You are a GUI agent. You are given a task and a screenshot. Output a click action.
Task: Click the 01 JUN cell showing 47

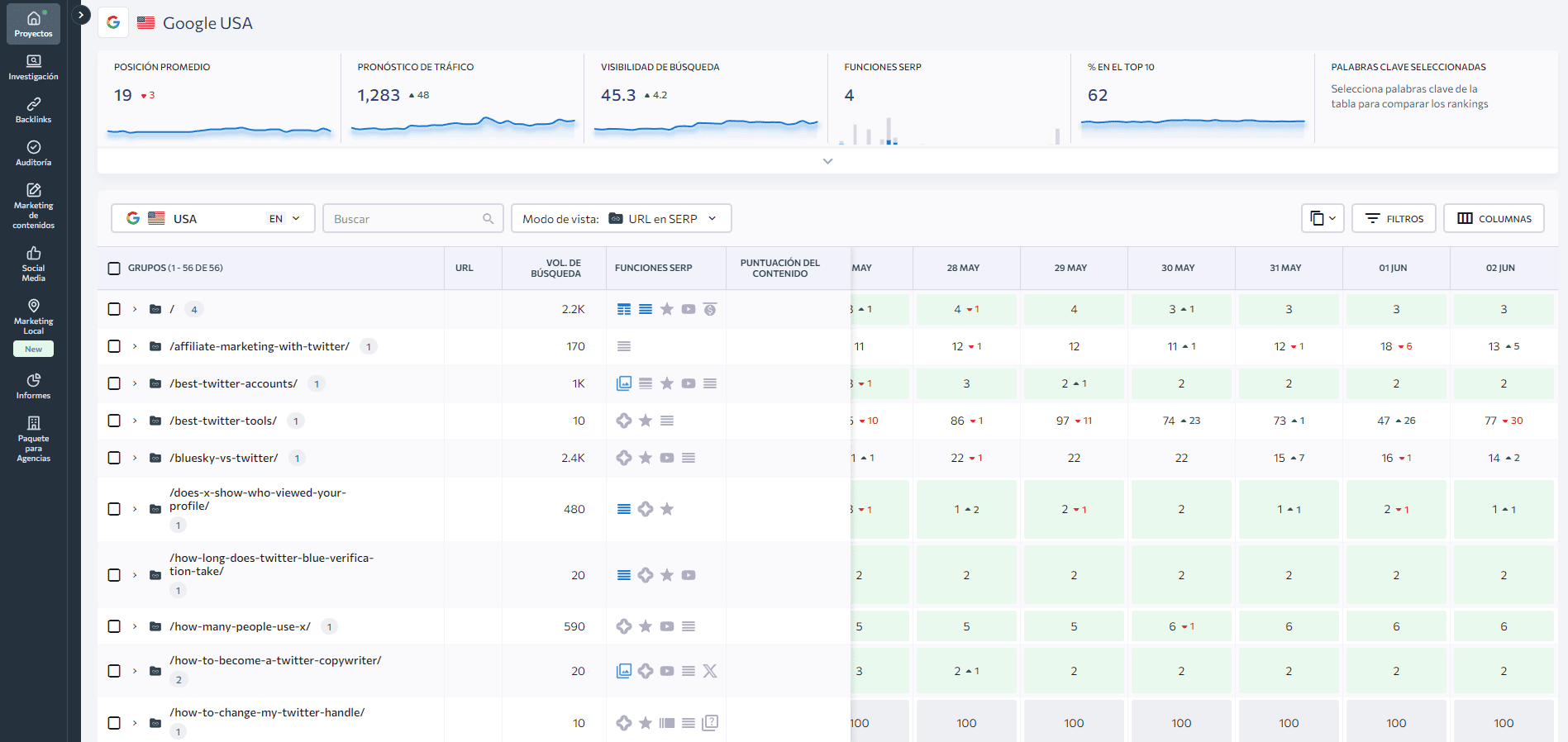point(1396,421)
